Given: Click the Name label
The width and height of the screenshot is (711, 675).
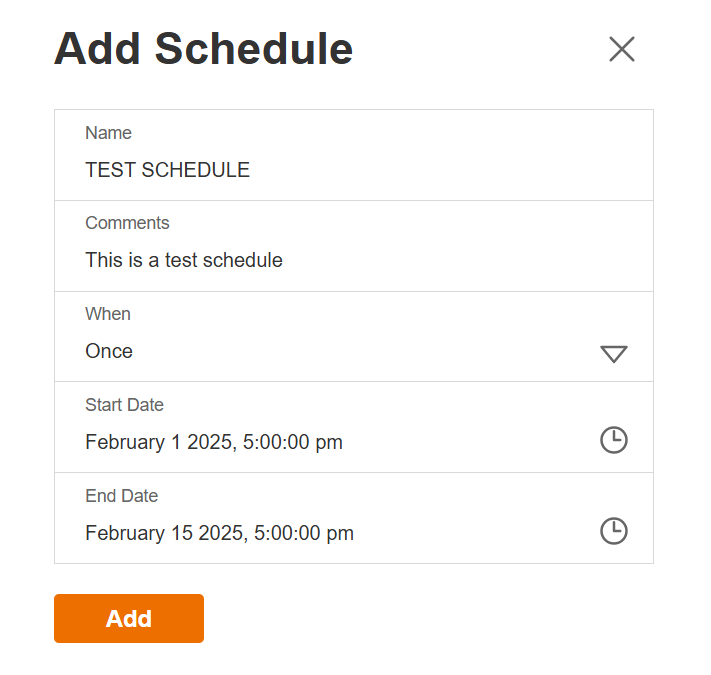Looking at the screenshot, I should (x=108, y=133).
